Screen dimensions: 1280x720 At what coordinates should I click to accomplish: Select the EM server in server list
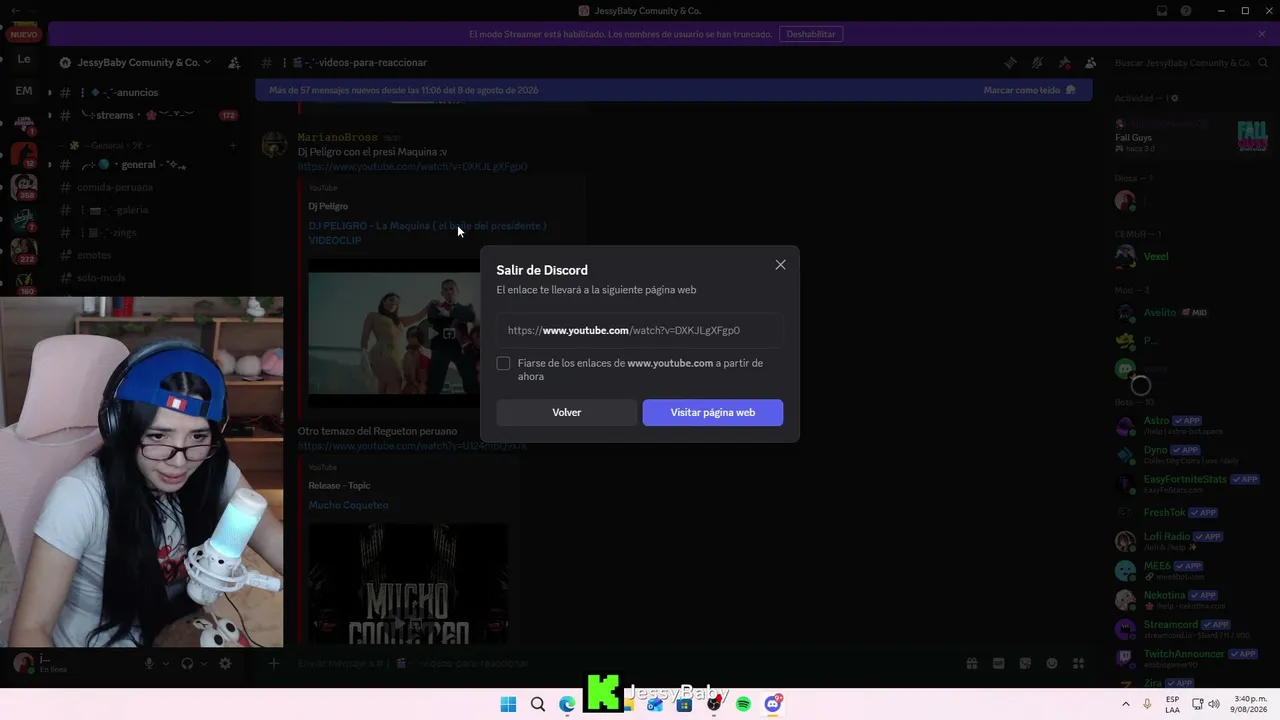[x=24, y=91]
